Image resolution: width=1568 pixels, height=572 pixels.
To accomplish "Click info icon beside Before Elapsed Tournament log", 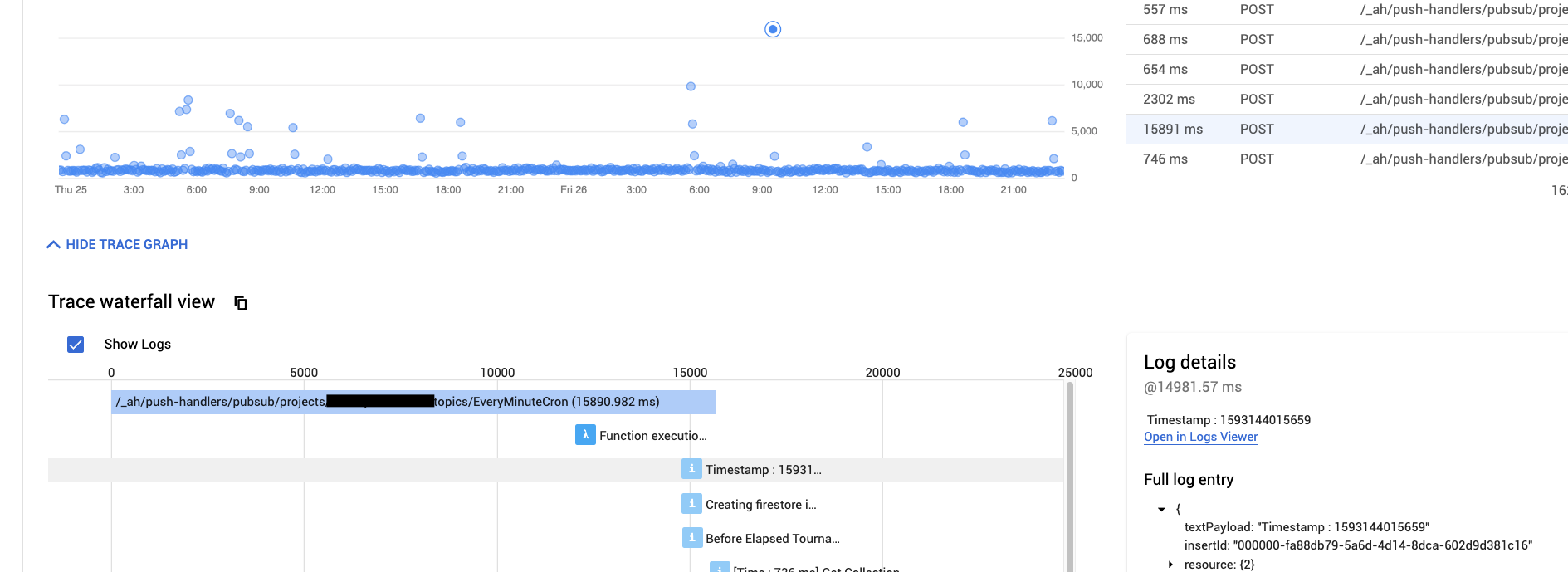I will tap(691, 538).
